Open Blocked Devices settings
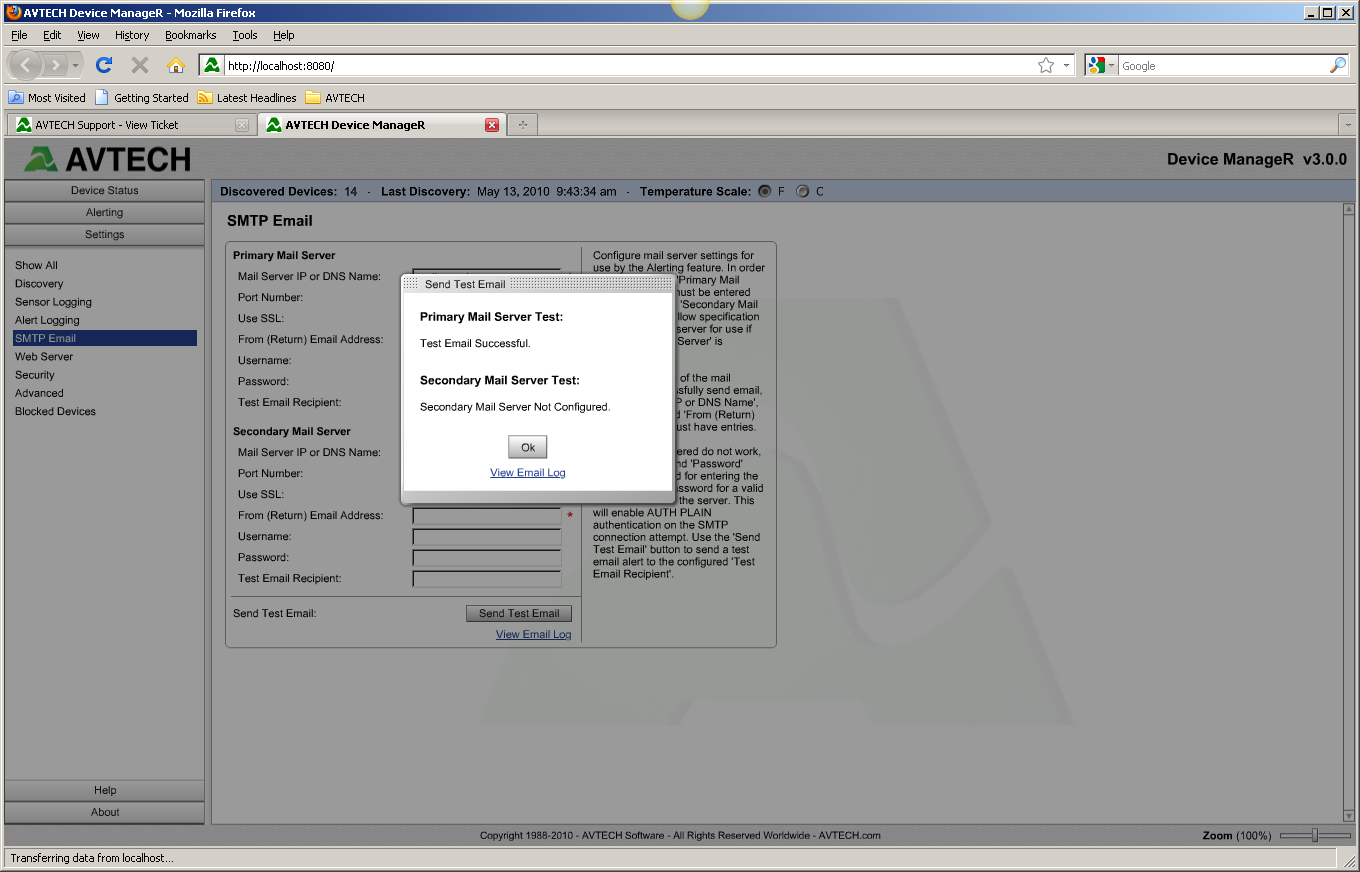The image size is (1360, 872). [55, 411]
